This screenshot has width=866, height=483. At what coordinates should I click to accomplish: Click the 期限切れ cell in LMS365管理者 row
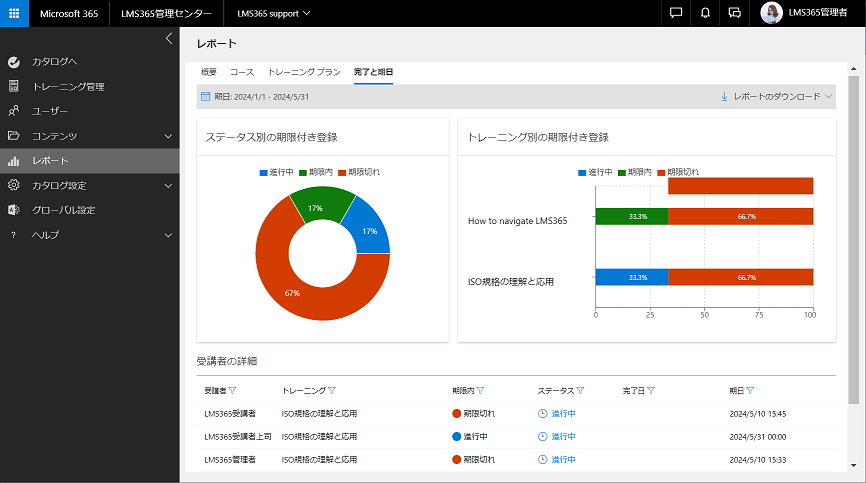tap(474, 459)
